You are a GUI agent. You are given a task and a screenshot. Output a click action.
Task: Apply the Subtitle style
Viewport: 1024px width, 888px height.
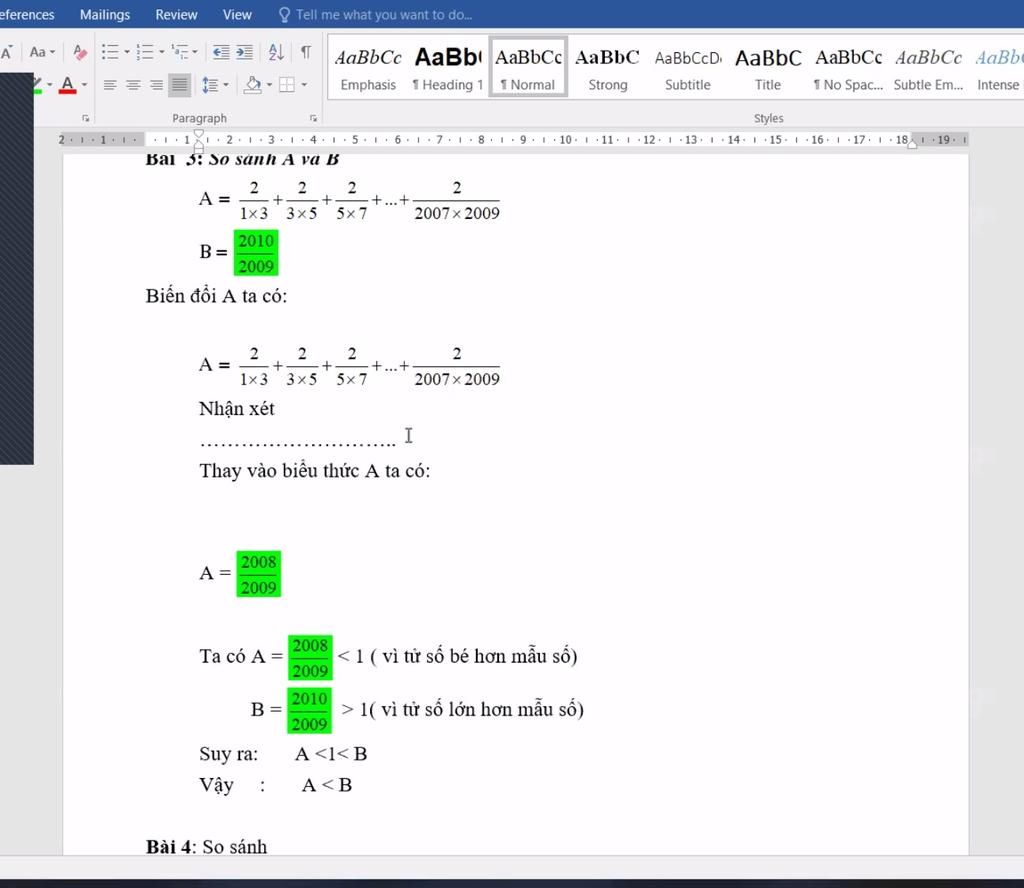[688, 67]
